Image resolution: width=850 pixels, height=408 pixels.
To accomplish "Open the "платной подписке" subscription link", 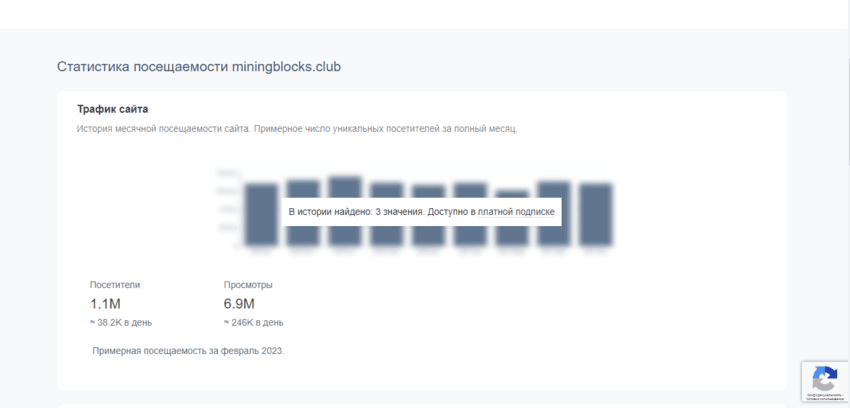I will coord(514,212).
